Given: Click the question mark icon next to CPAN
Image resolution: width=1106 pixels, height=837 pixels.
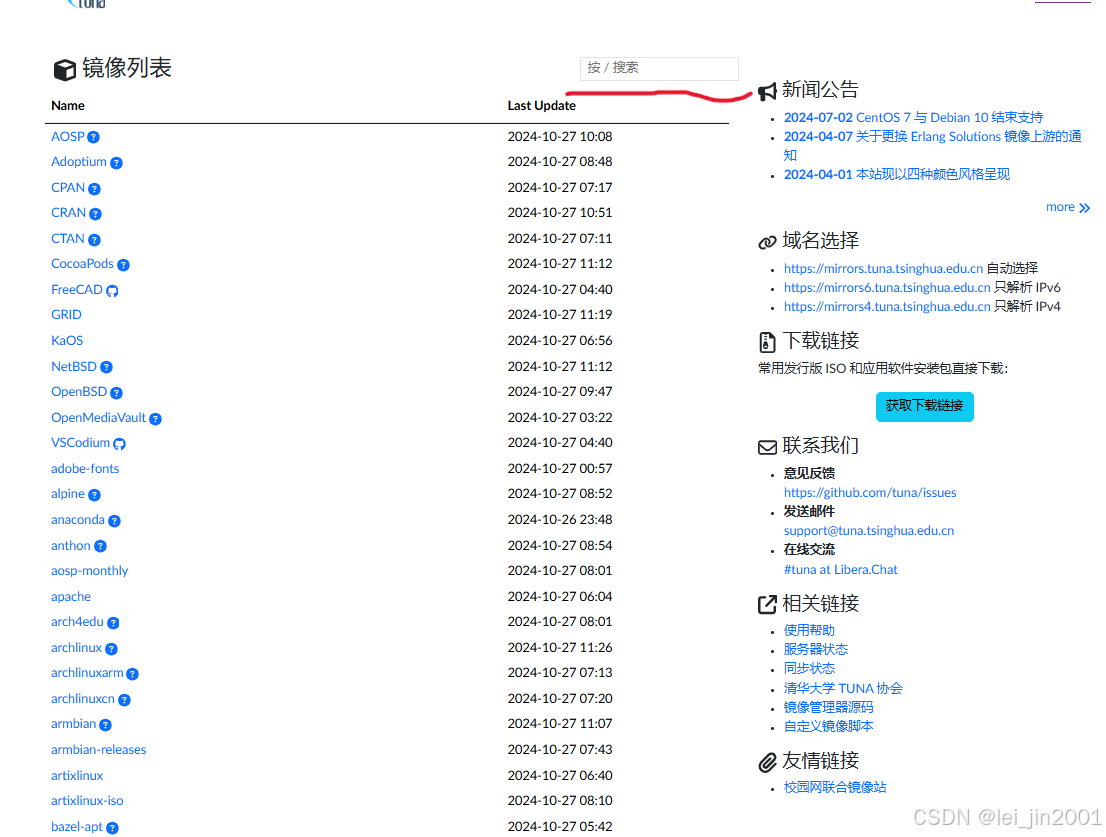Looking at the screenshot, I should 95,189.
